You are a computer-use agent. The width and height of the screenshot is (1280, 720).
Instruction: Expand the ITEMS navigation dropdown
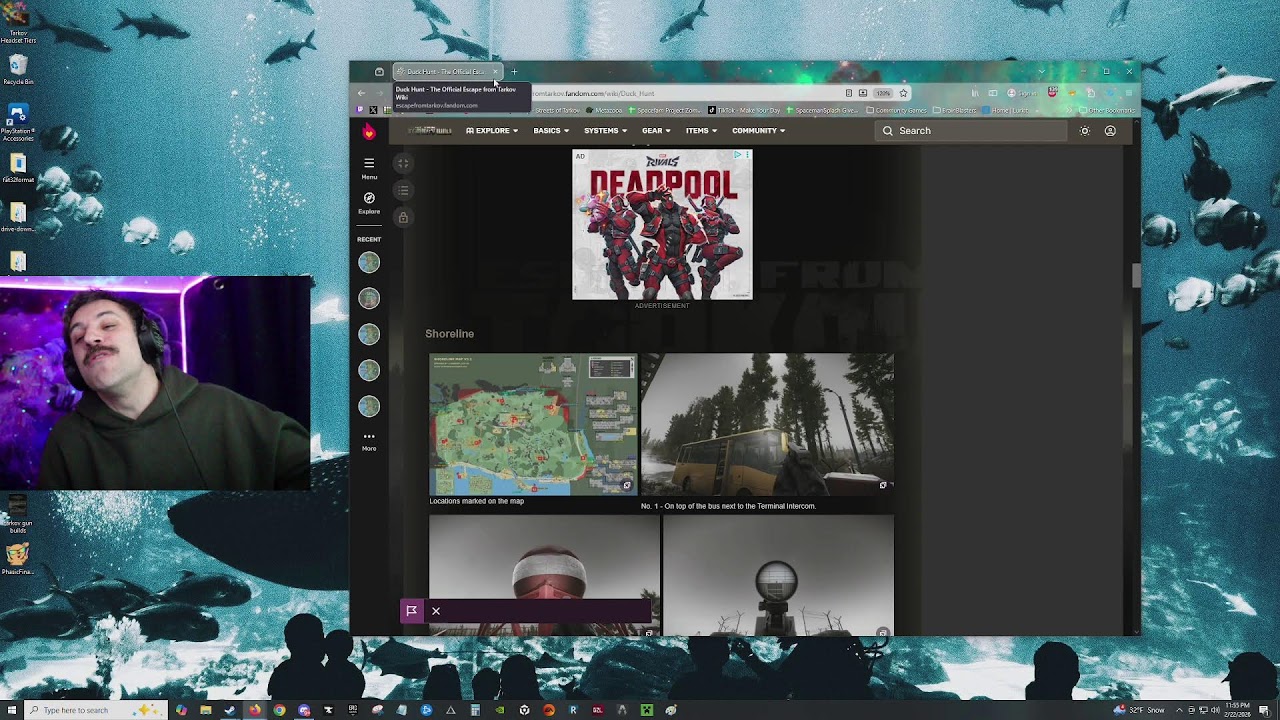click(701, 131)
